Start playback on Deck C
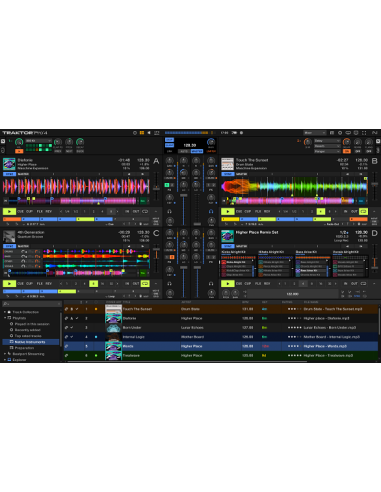Screen dimensions: 381x492 9,284
